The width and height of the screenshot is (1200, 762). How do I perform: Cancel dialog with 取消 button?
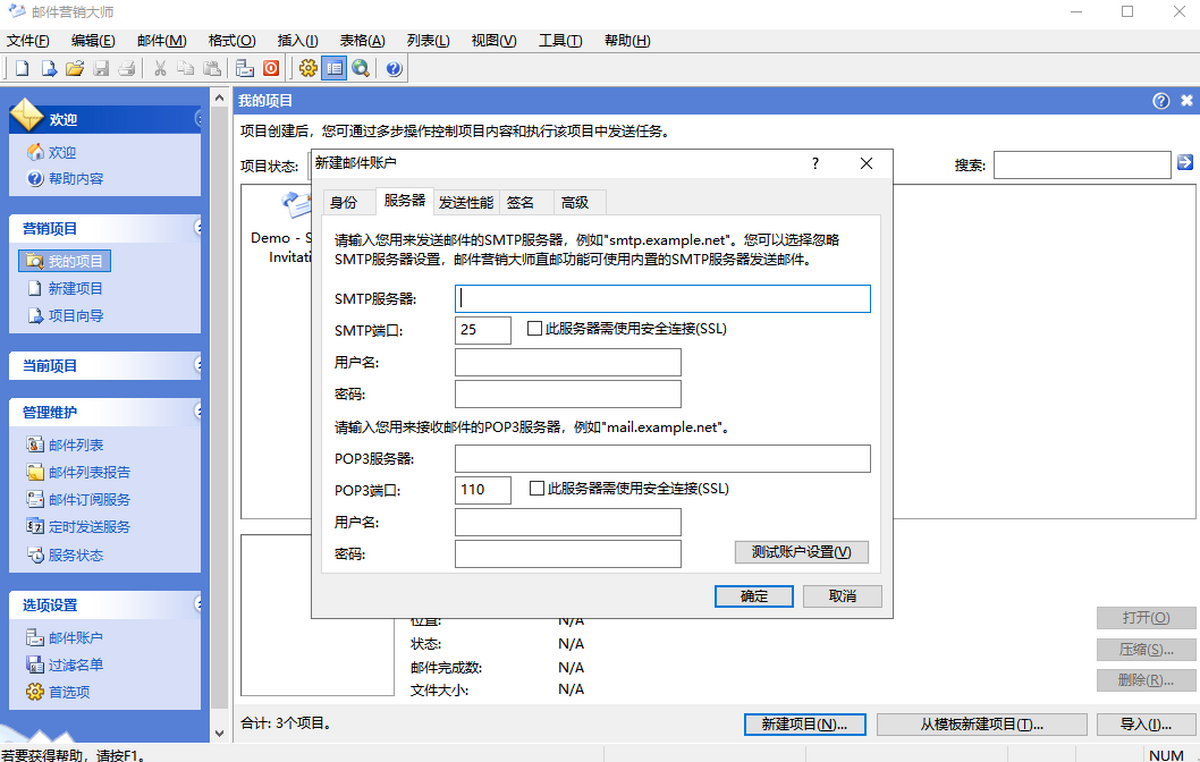coord(843,596)
